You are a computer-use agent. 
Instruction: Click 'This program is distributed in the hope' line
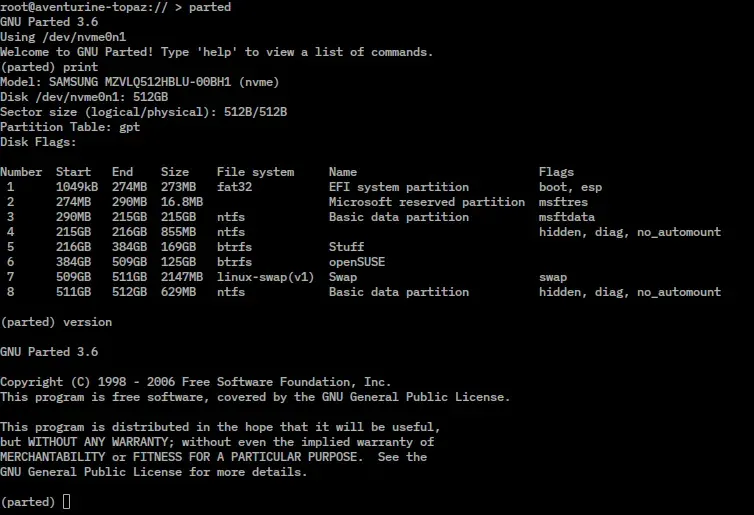[x=220, y=427]
